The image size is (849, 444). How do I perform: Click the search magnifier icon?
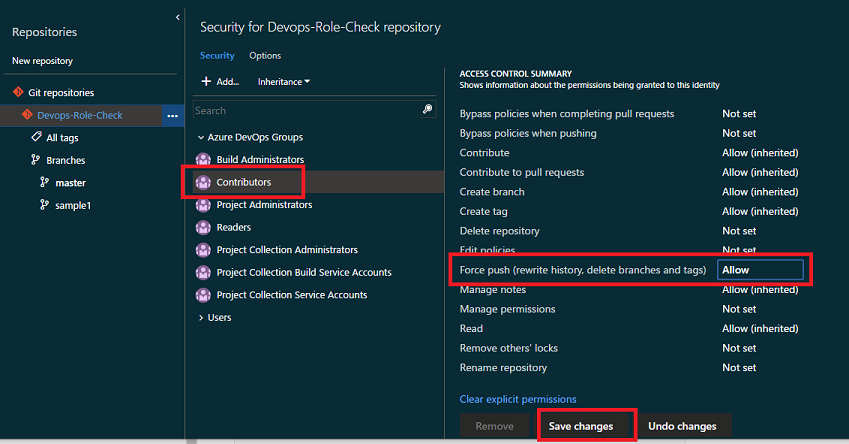click(427, 110)
